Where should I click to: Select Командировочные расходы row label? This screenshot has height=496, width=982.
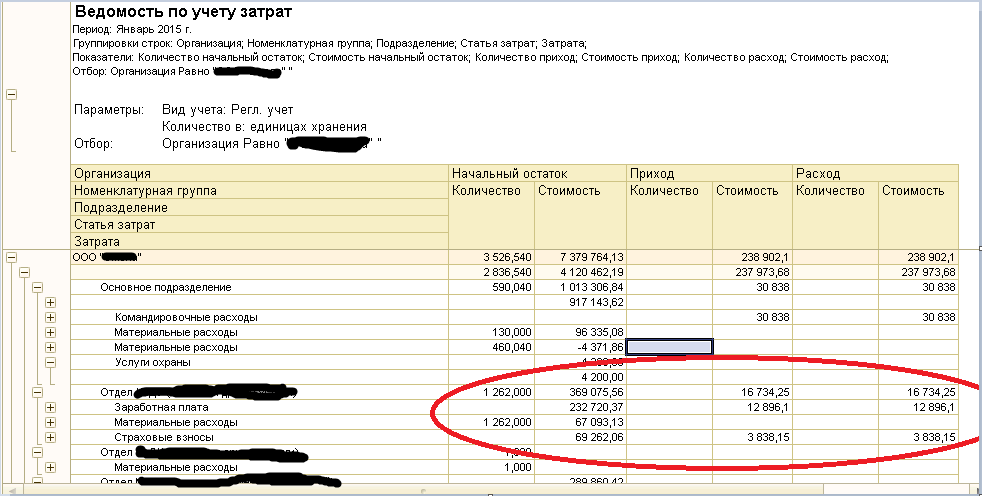click(186, 318)
